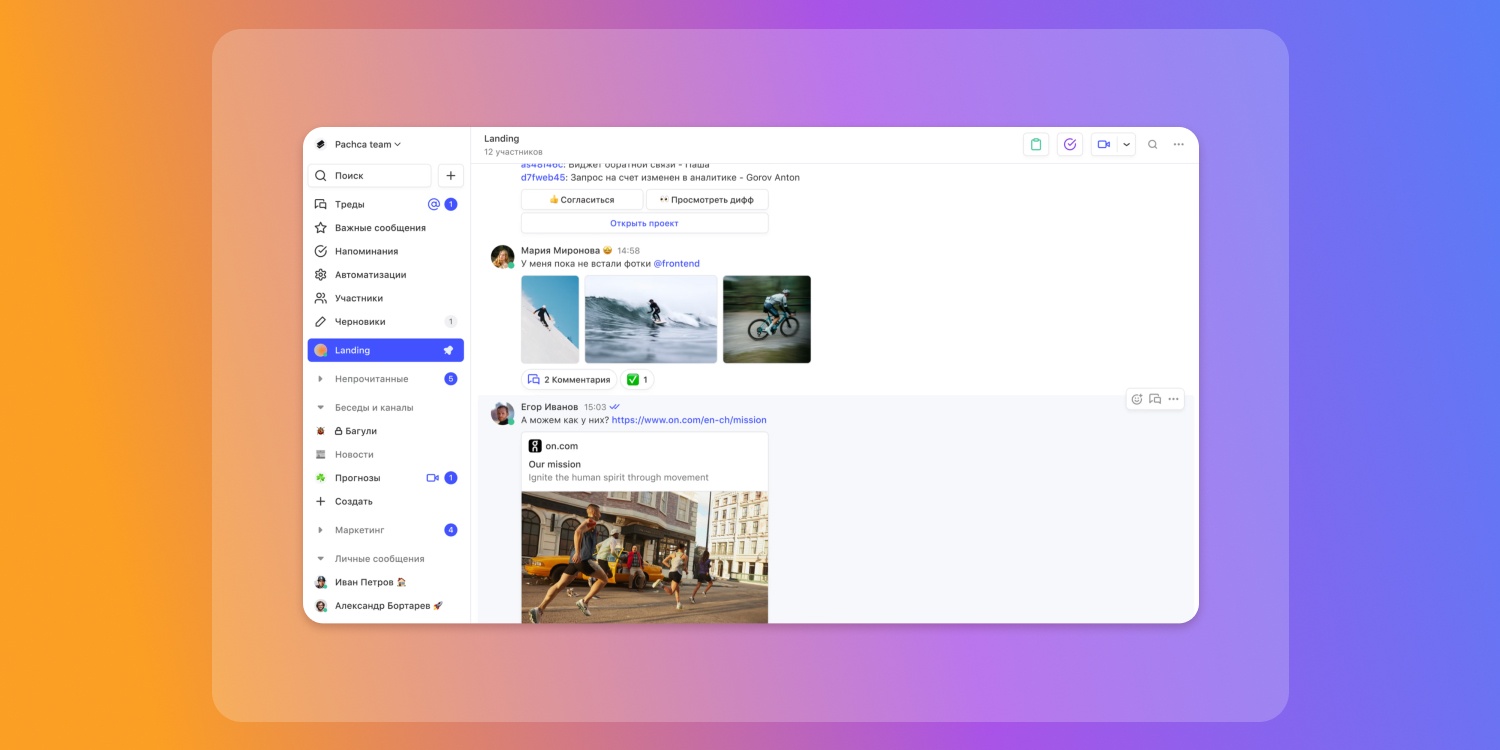
Task: Open search in chat via magnifier icon
Action: coord(1152,145)
